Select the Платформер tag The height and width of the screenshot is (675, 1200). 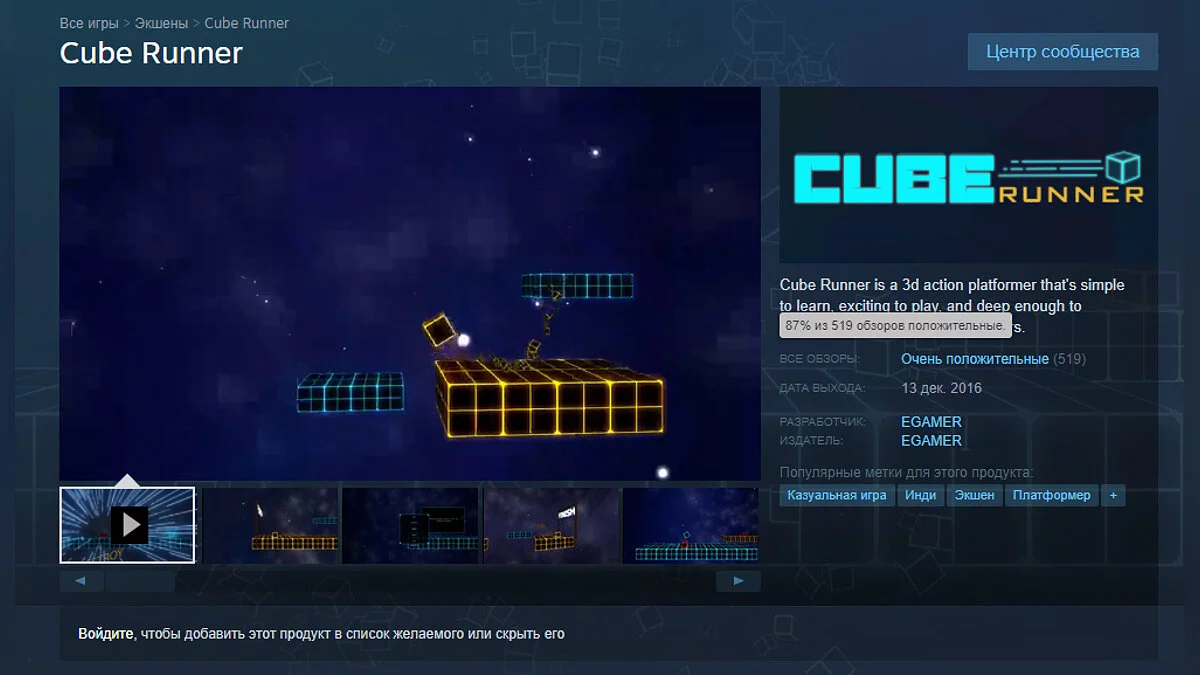click(1051, 495)
